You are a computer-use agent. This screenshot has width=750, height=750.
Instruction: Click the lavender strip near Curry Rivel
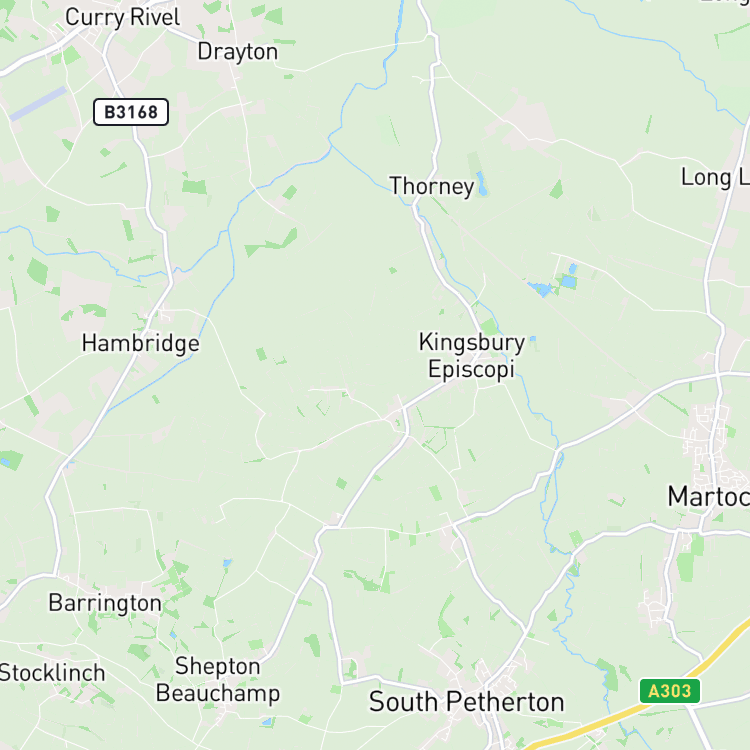38,103
